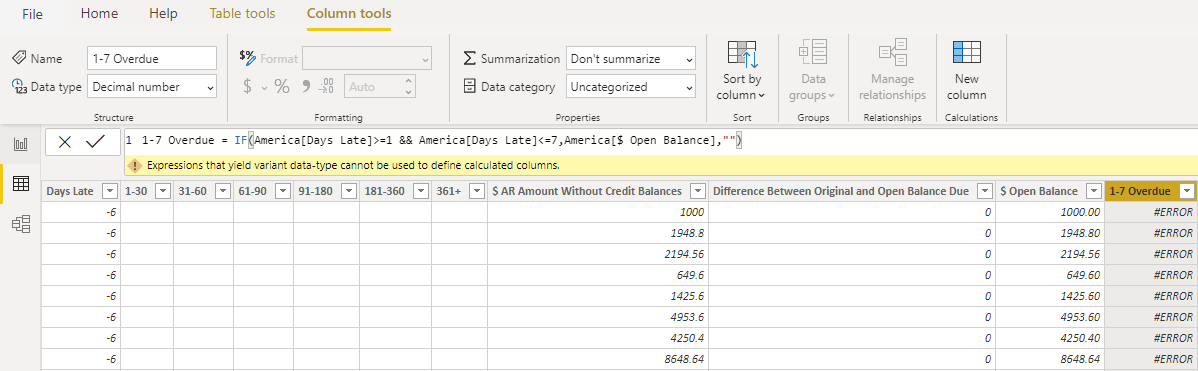Increase decimal places with up arrow
This screenshot has width=1198, height=371.
(x=409, y=81)
